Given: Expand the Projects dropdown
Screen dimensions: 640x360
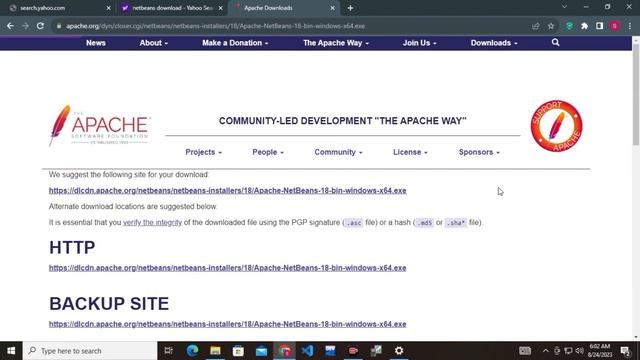Looking at the screenshot, I should click(x=203, y=152).
